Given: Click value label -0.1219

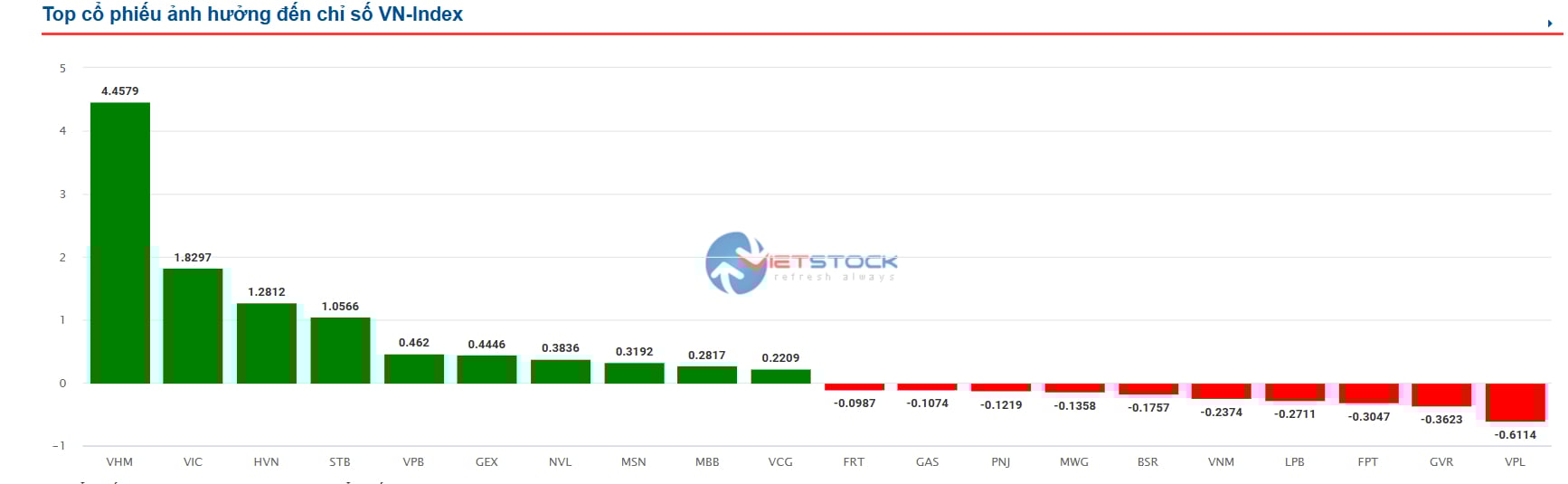Looking at the screenshot, I should (x=1001, y=405).
